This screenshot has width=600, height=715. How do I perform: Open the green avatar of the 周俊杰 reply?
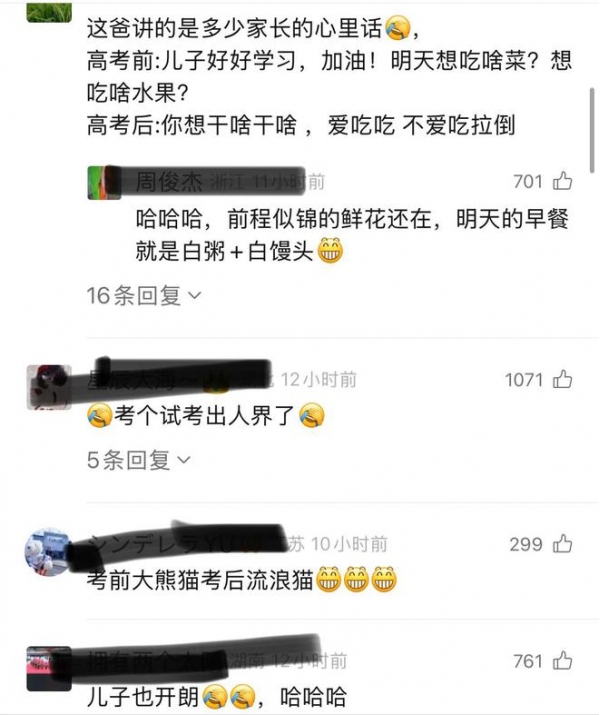pyautogui.click(x=104, y=182)
